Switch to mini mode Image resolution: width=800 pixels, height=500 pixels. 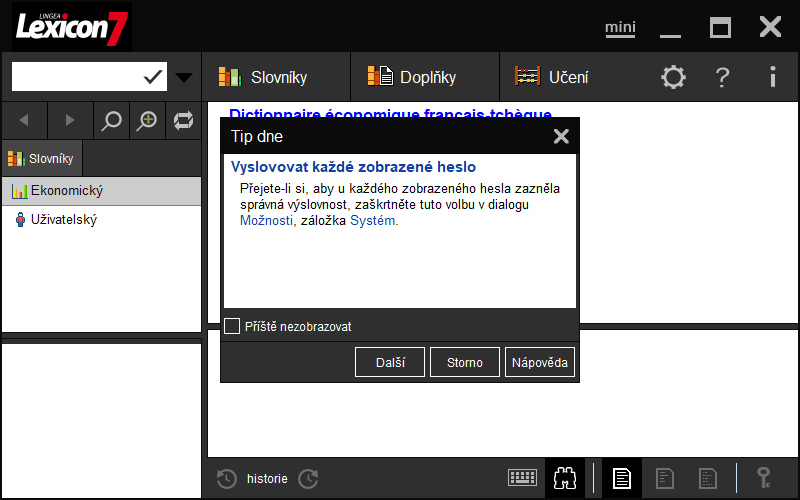pos(620,27)
